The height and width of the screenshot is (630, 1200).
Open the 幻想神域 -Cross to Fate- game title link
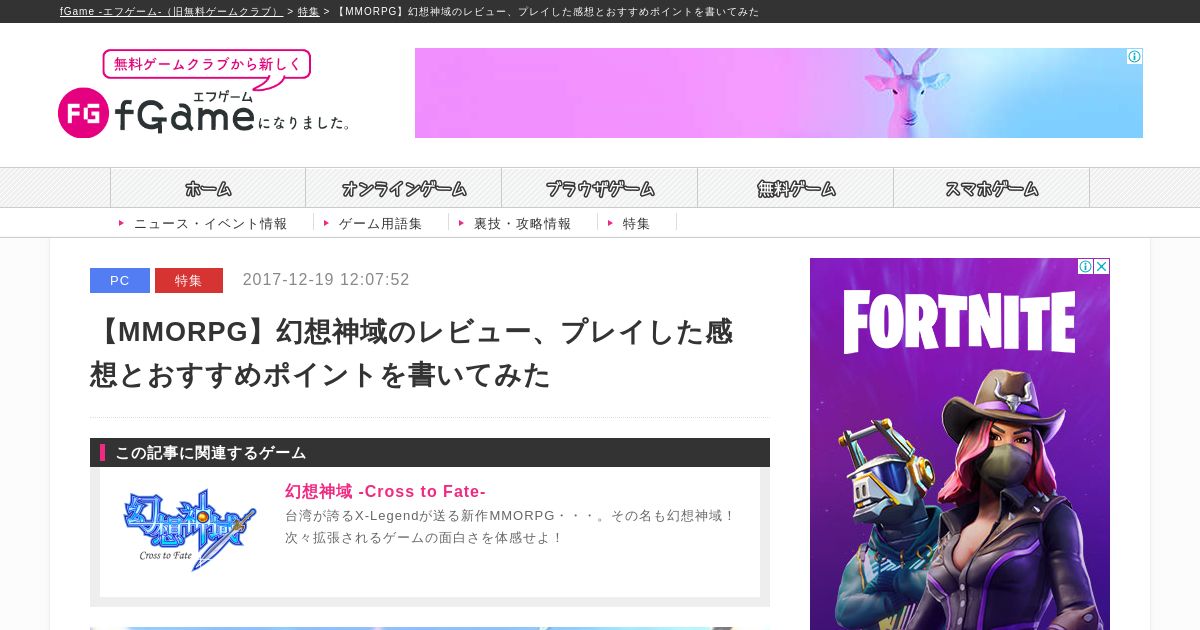pyautogui.click(x=385, y=491)
